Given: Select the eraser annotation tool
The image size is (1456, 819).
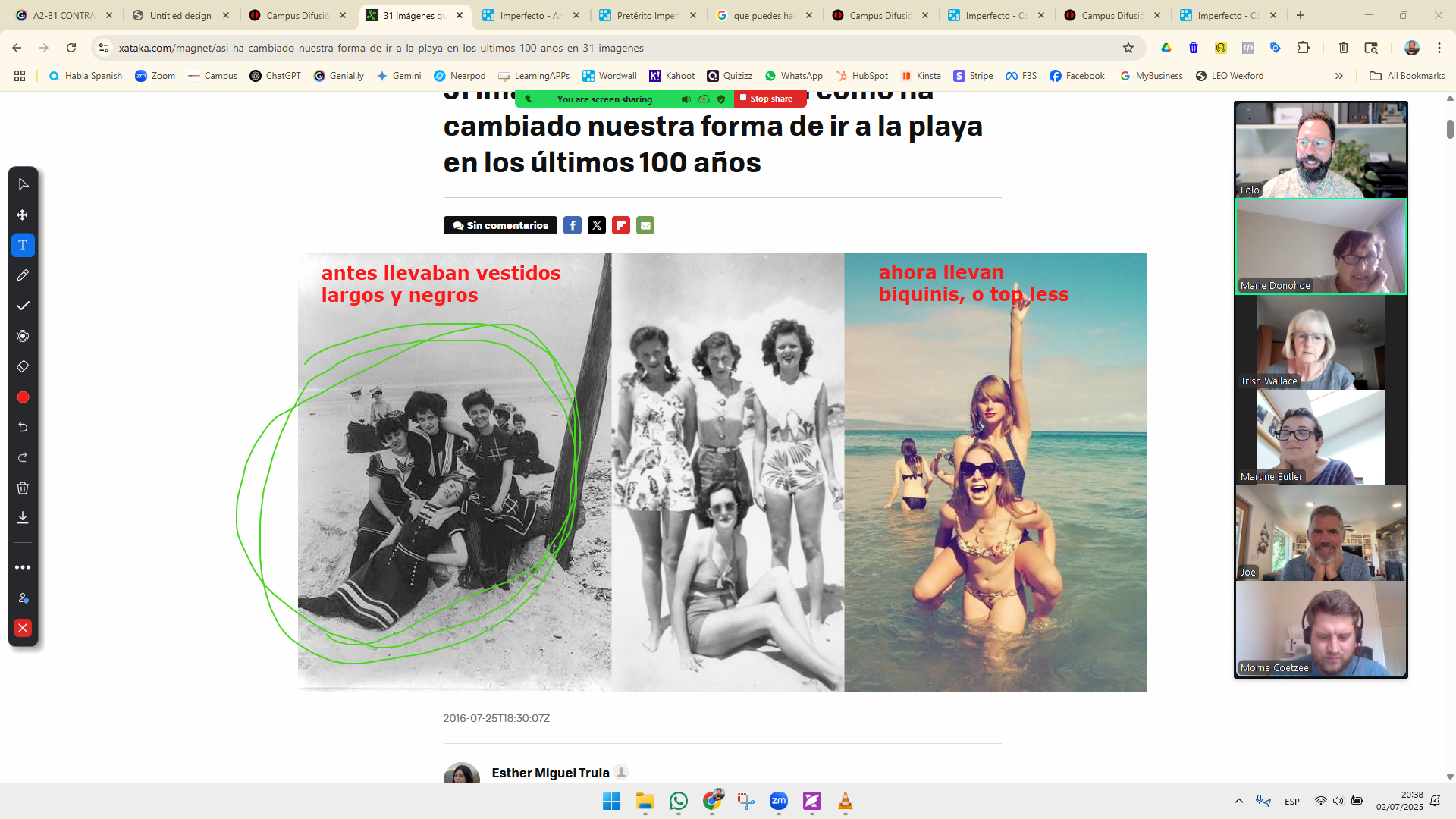Looking at the screenshot, I should coord(23,366).
